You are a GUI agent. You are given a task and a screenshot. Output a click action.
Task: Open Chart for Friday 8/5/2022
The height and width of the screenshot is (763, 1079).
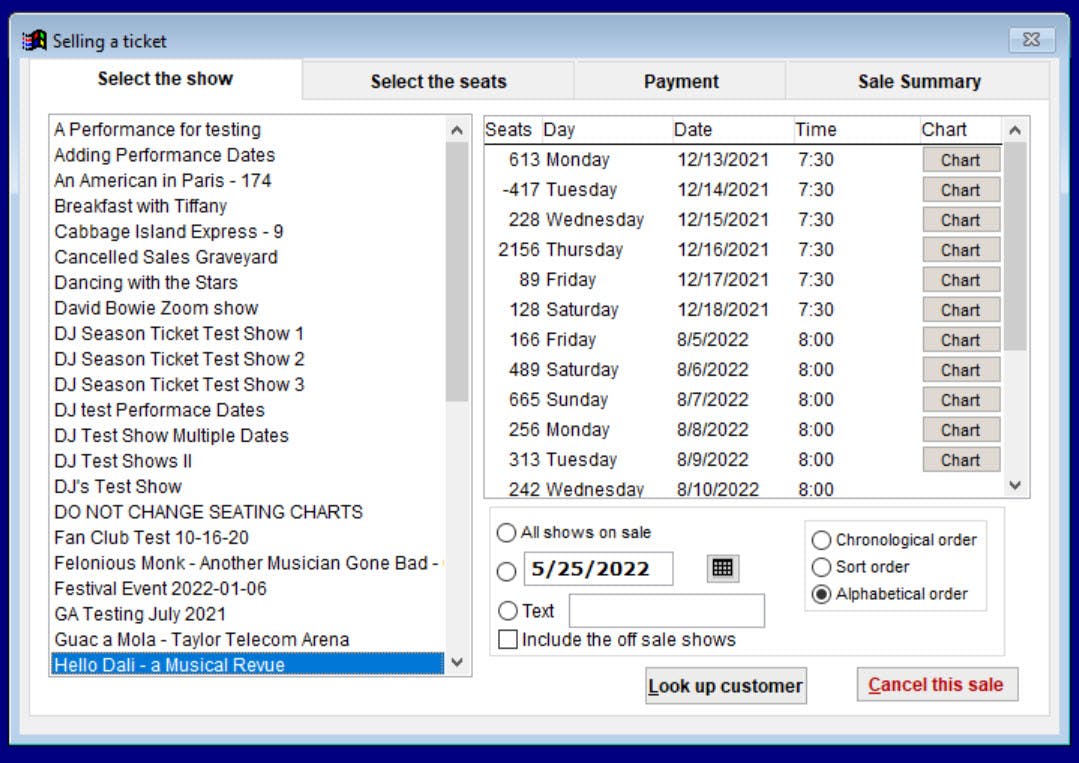tap(961, 340)
